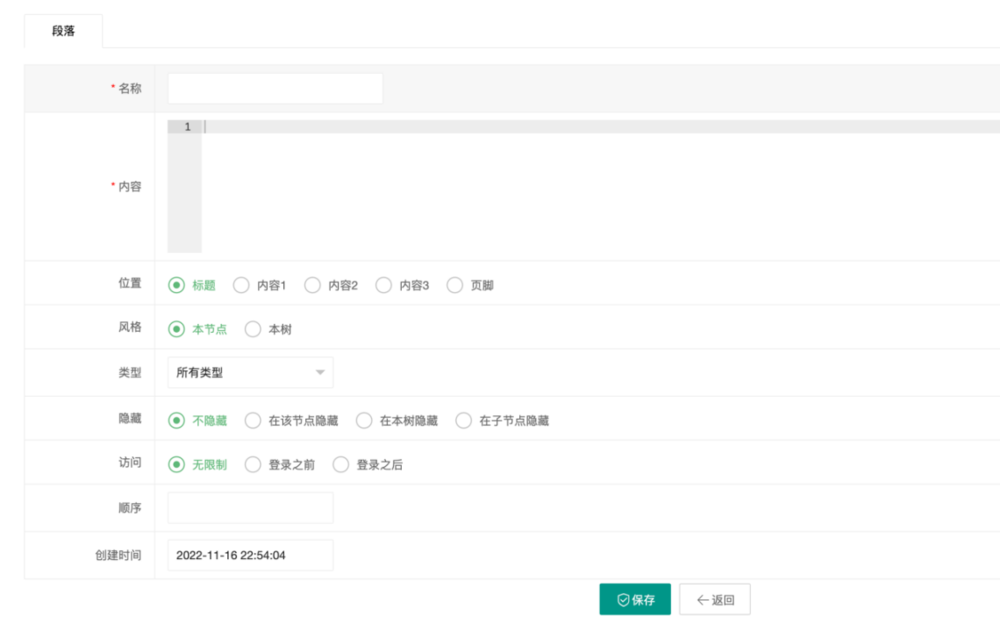Screen dimensions: 1000x632
Task: Click the 创建时间 datetime field
Action: [x=250, y=555]
